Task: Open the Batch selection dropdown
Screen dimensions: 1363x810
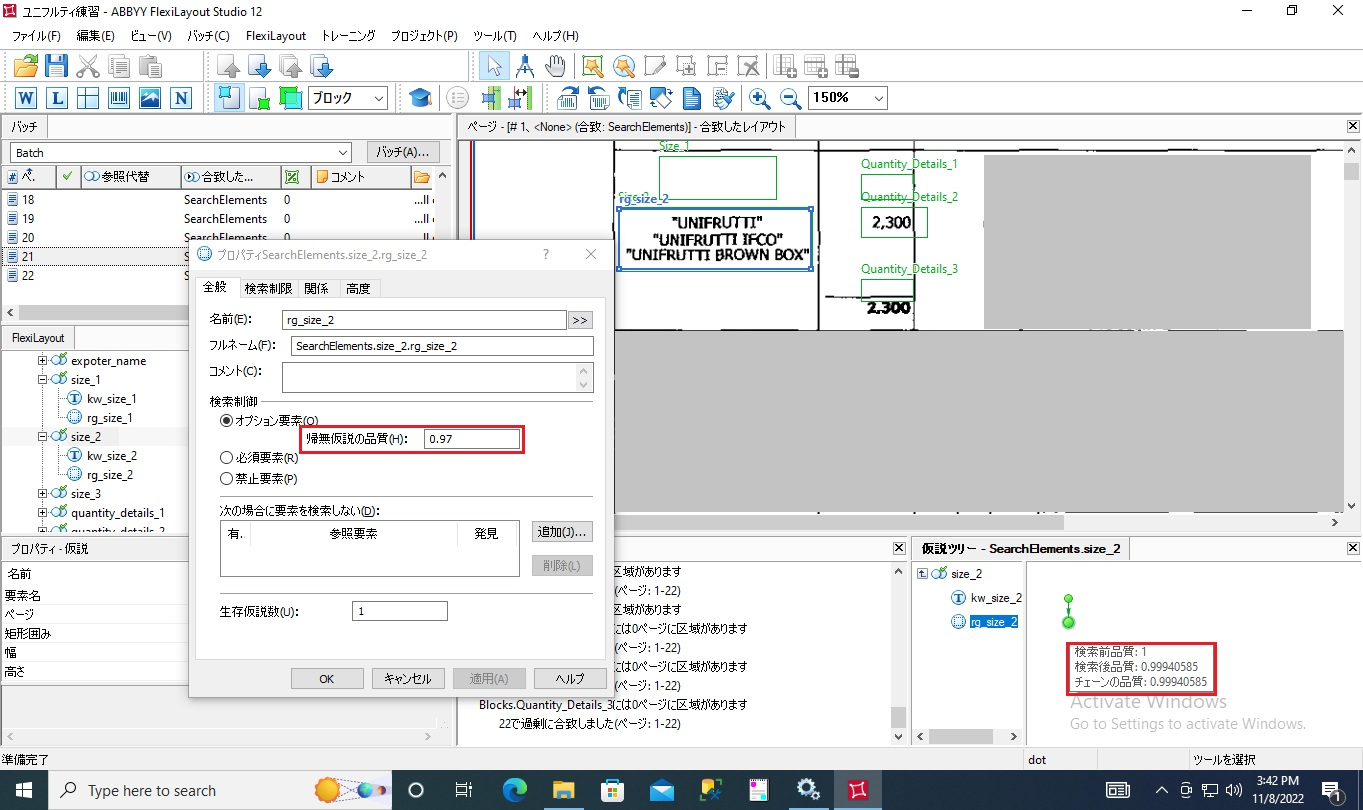Action: pos(344,153)
